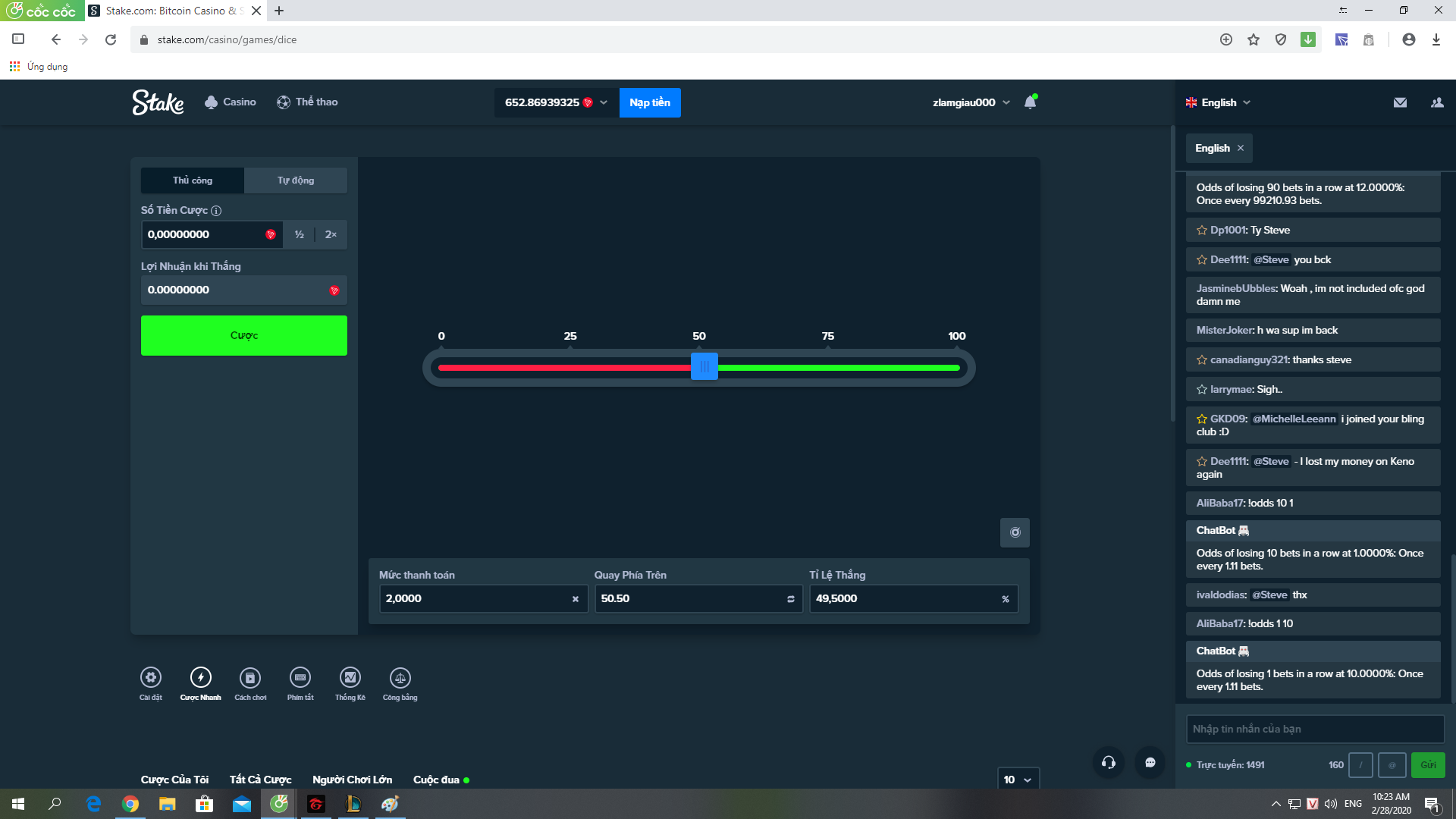Click the notification bell icon
The image size is (1456, 819).
(x=1030, y=102)
